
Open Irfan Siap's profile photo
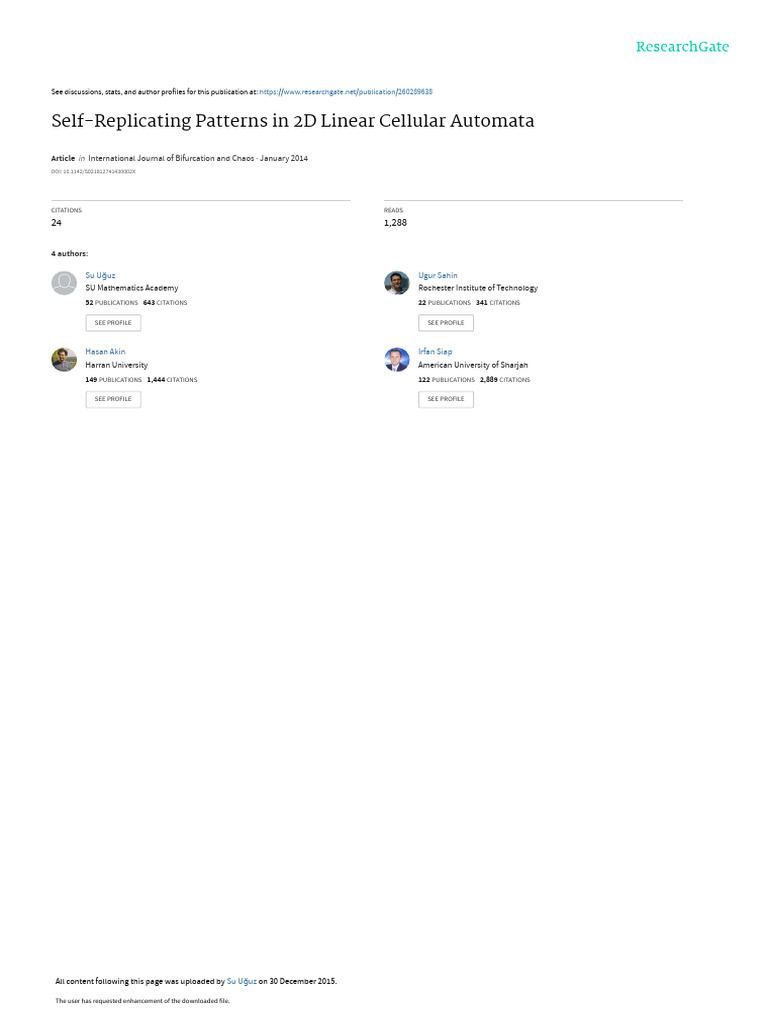396,359
